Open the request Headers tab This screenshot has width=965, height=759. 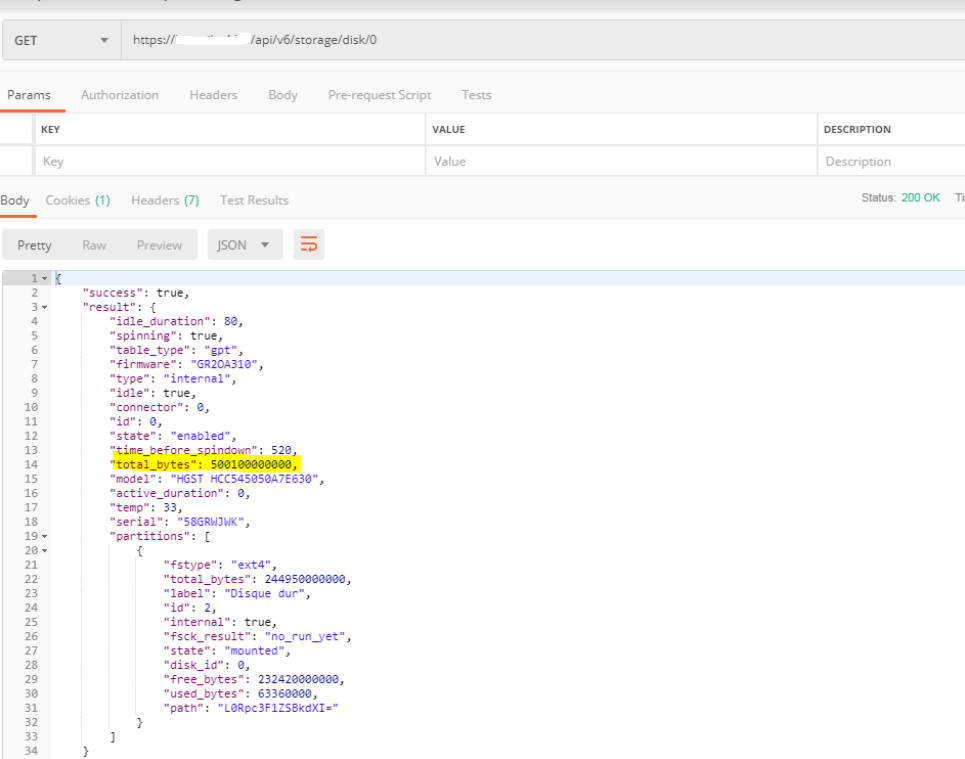point(213,95)
